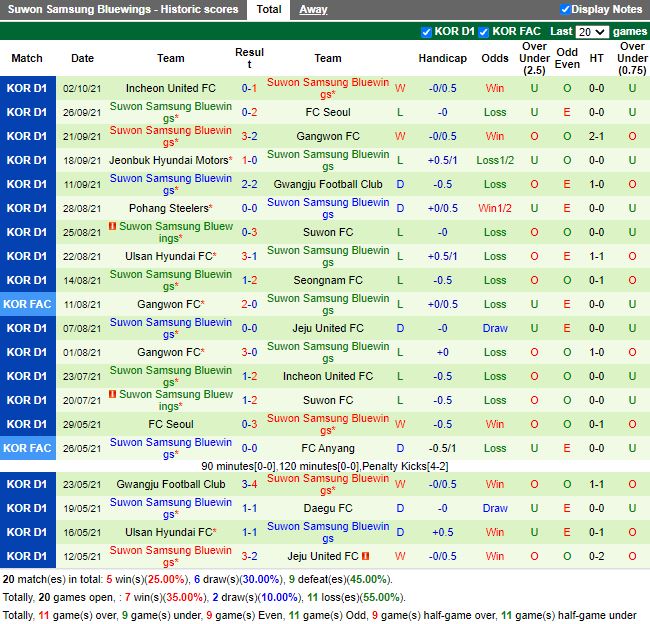Uncheck the KOR D1 checkbox

pyautogui.click(x=427, y=32)
